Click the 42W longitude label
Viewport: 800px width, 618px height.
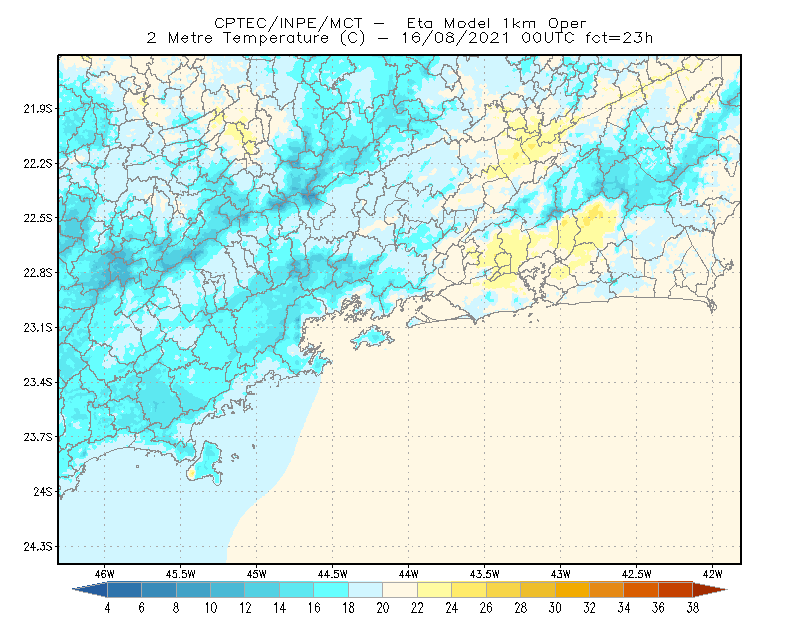click(712, 574)
